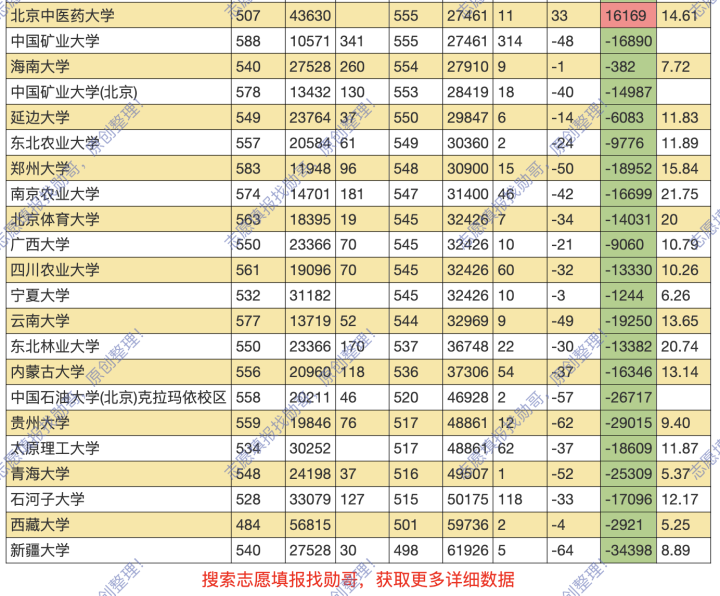Select the cell 中国矿业大学 without 北京
The width and height of the screenshot is (720, 596).
118,41
